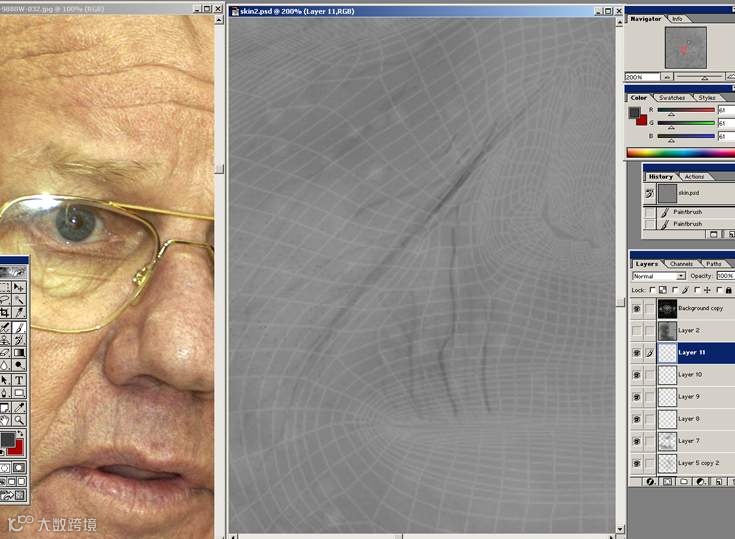The width and height of the screenshot is (735, 539).
Task: Select the Crop tool
Action: pyautogui.click(x=5, y=312)
